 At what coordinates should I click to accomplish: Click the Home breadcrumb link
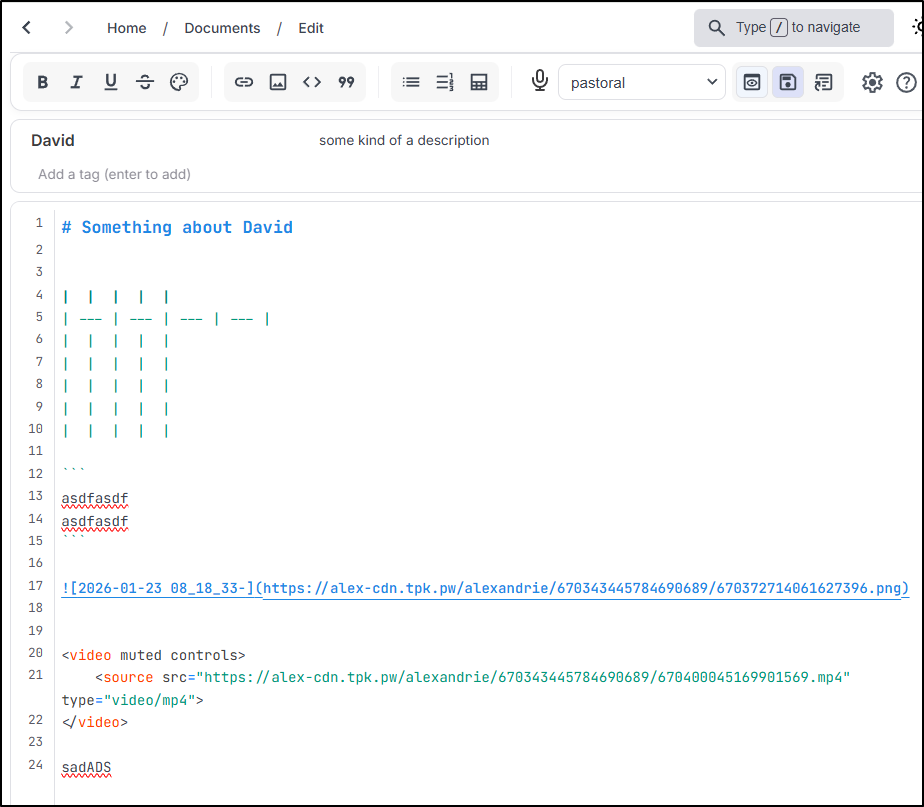pos(127,28)
